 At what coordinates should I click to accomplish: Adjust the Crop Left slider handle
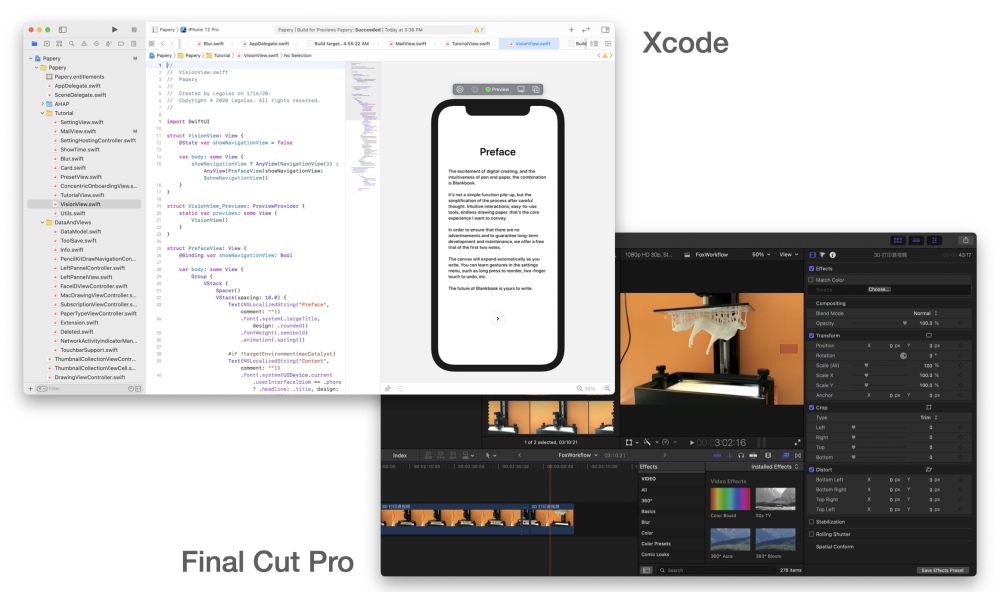853,427
